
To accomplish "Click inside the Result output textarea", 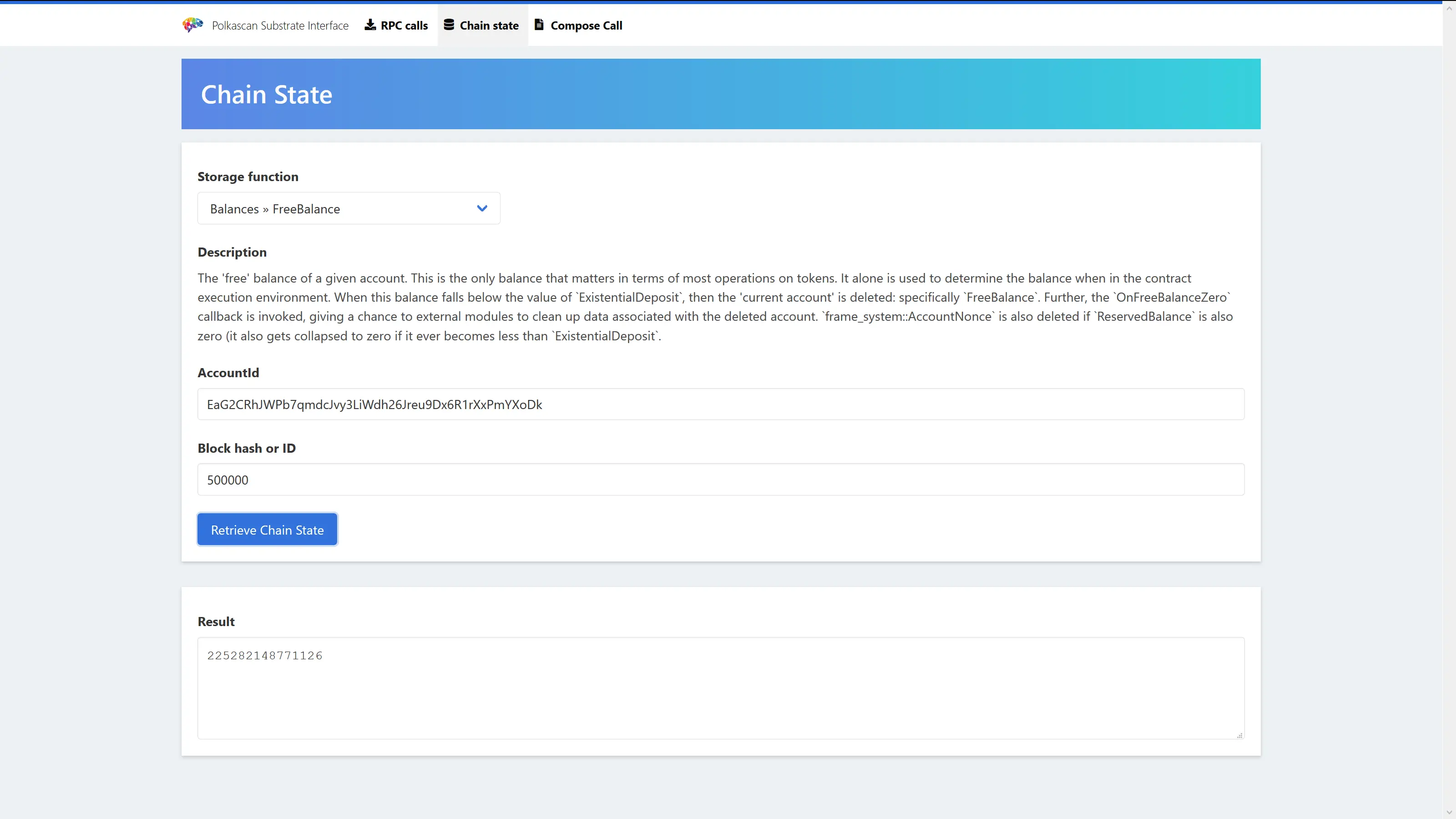I will click(x=721, y=688).
